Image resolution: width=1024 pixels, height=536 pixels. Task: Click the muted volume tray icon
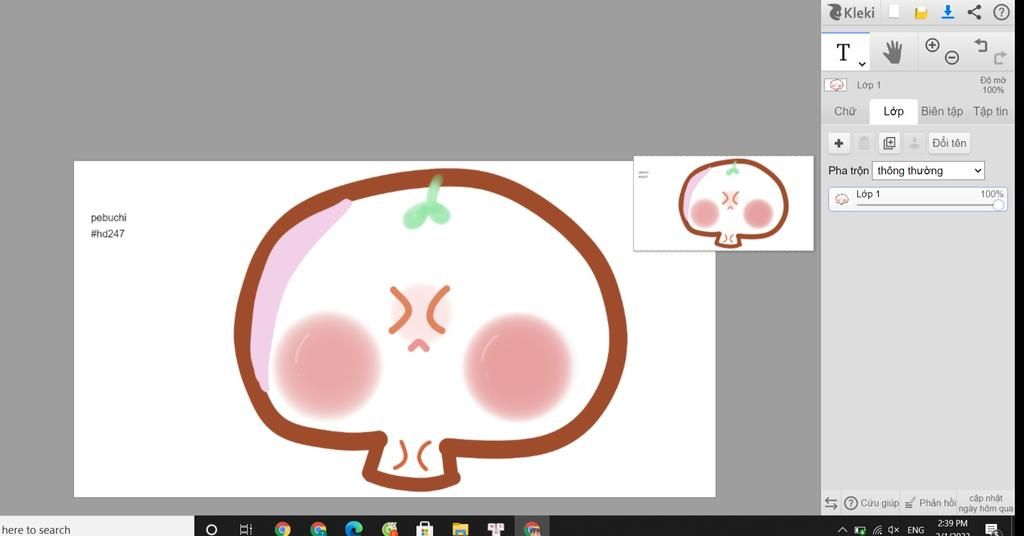pyautogui.click(x=893, y=529)
